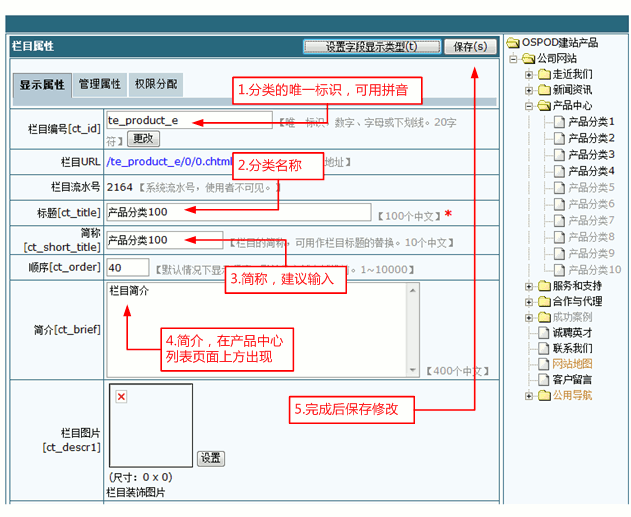631x517 pixels.
Task: Switch to the 管理属性 tab
Action: click(x=100, y=85)
